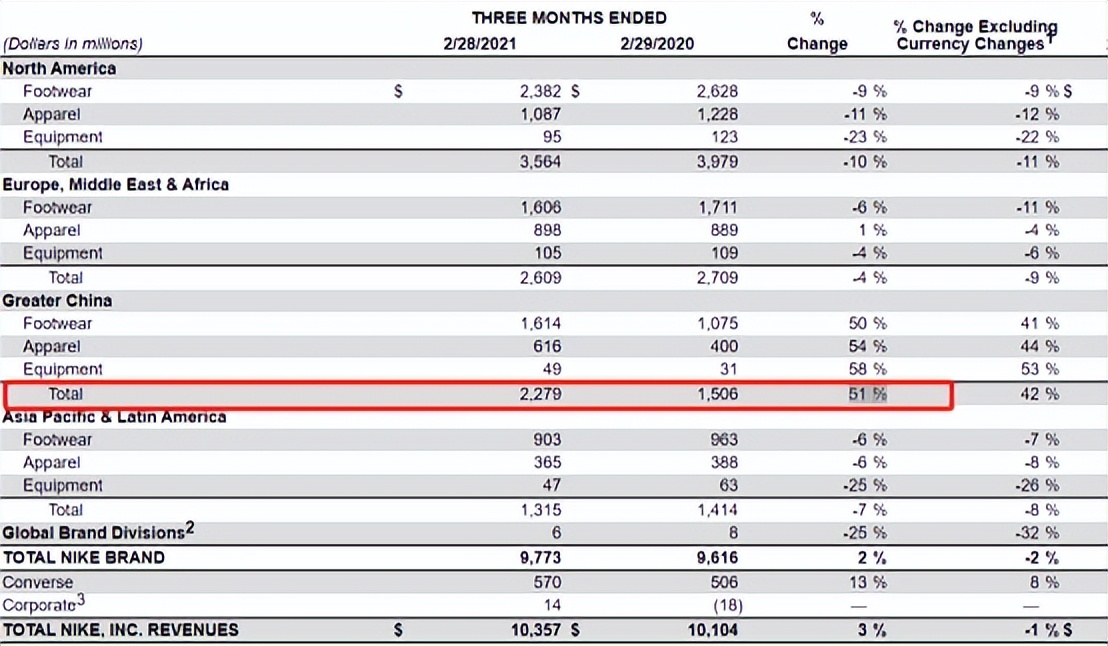The height and width of the screenshot is (646, 1108).
Task: Click the Converse row label
Action: click(38, 582)
